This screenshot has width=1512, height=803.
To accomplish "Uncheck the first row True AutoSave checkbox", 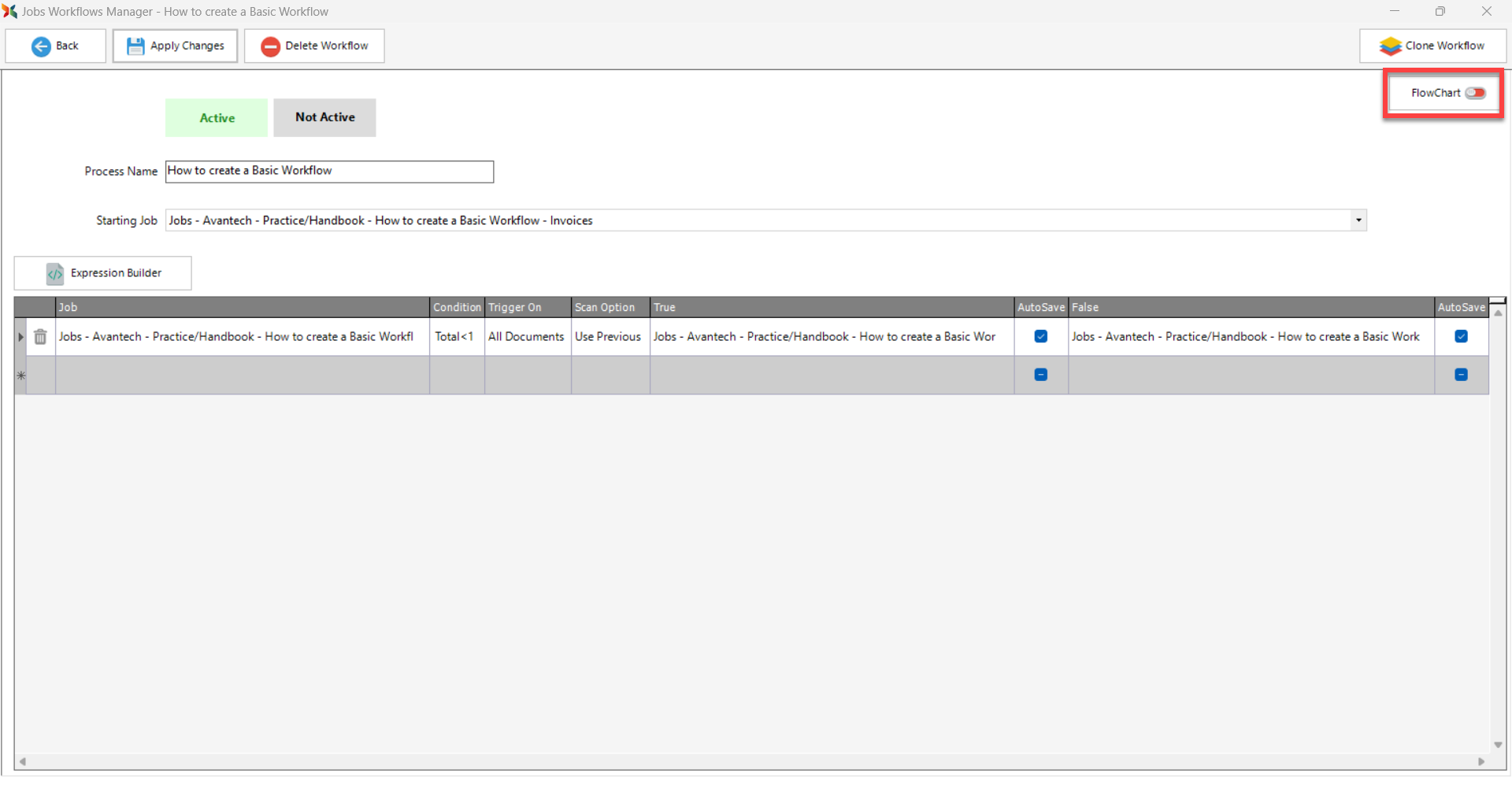I will click(1040, 337).
